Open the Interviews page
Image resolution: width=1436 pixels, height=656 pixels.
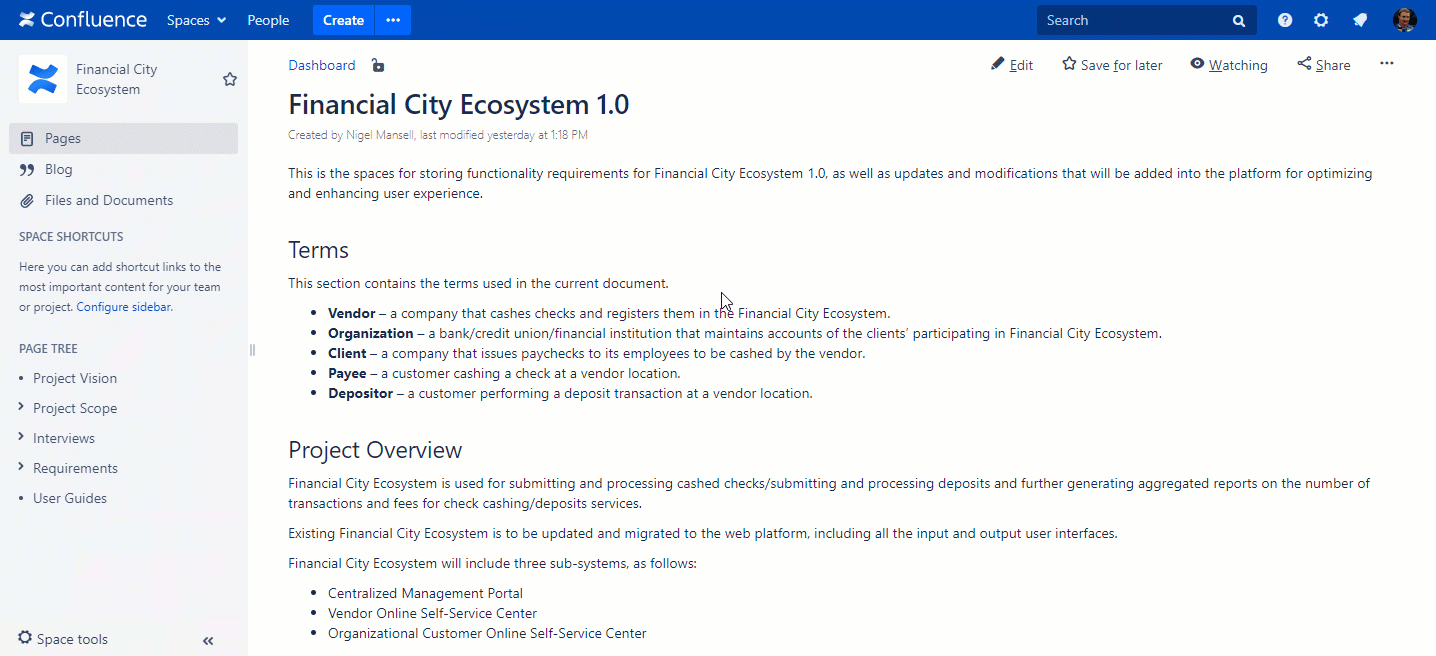tap(64, 438)
